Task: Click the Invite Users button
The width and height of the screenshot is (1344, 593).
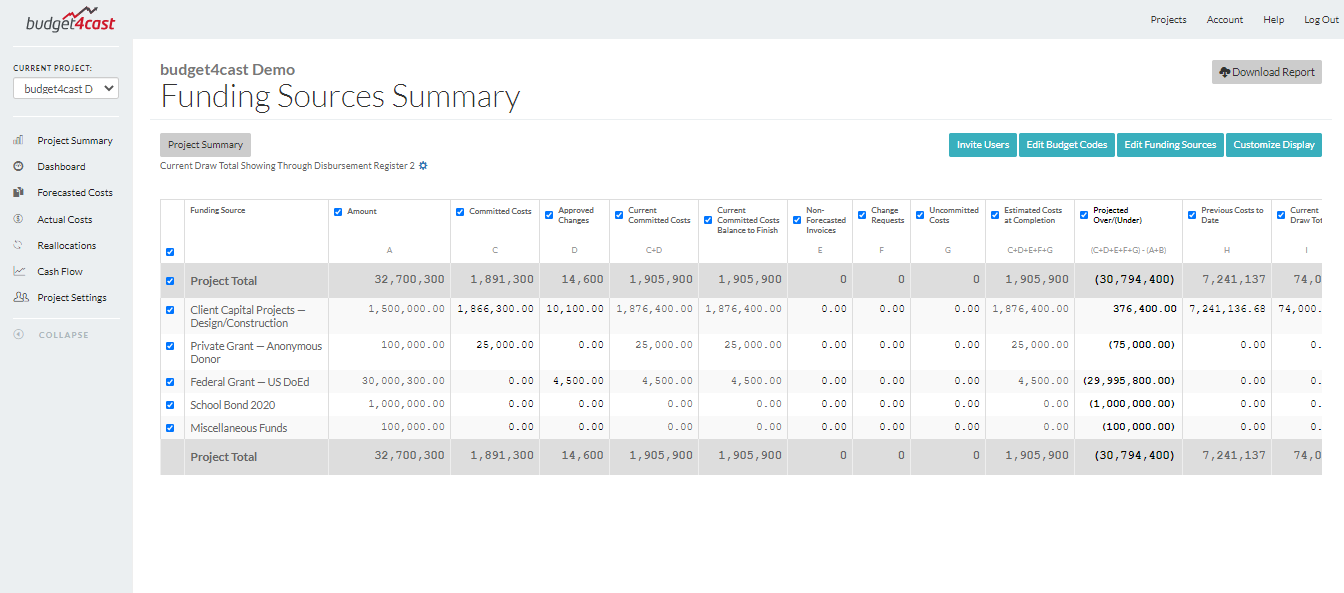Action: (x=983, y=145)
